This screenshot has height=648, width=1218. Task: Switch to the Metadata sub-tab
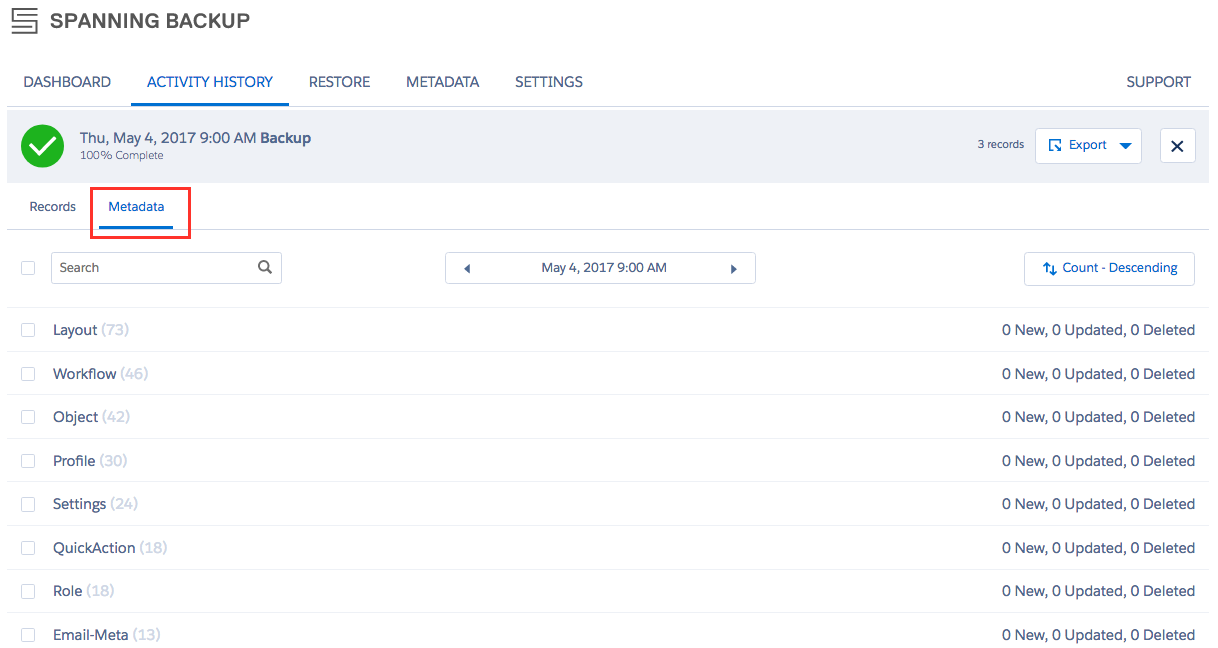click(x=136, y=207)
